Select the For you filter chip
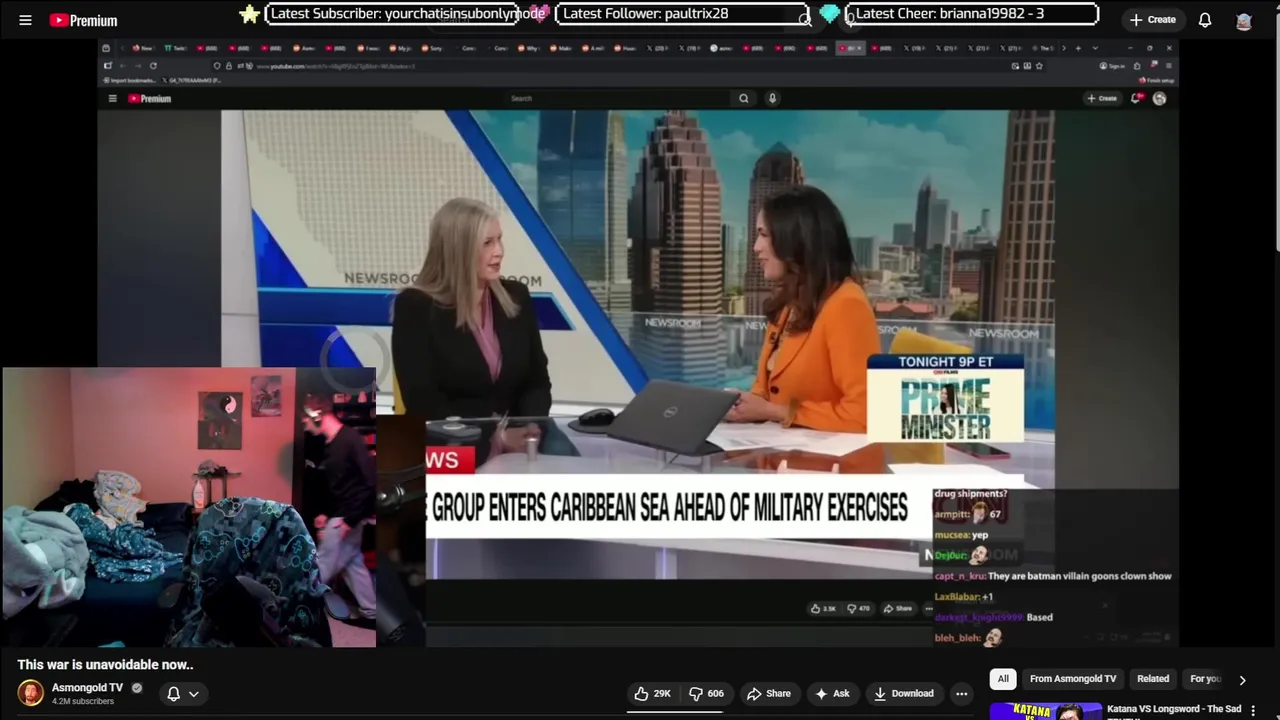 (1205, 679)
